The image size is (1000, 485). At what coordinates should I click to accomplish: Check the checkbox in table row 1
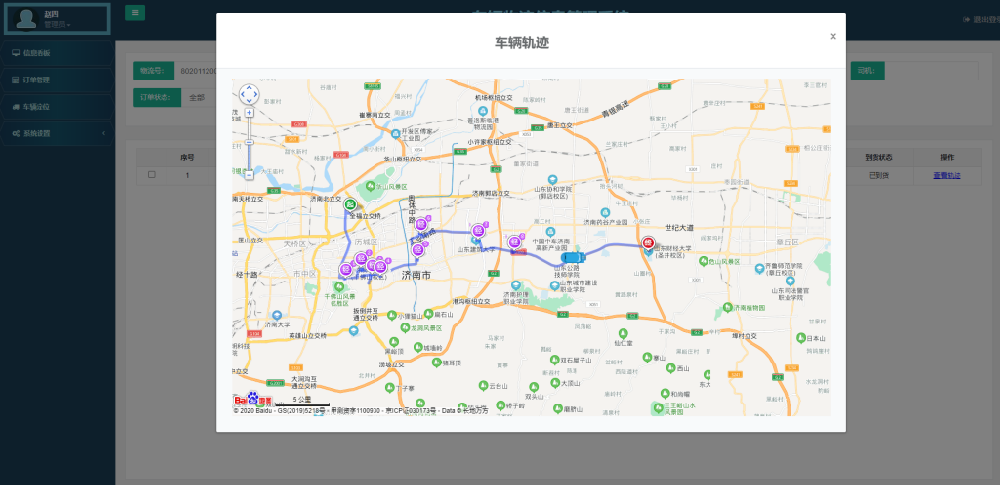(152, 175)
